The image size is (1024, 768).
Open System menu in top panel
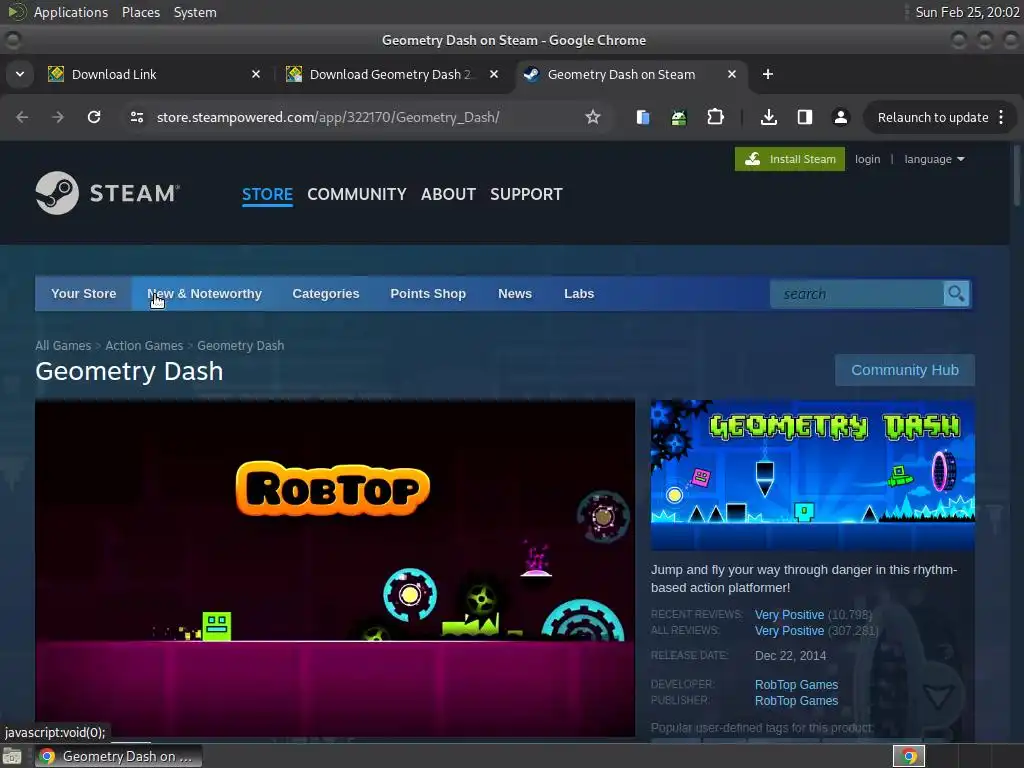click(x=195, y=12)
